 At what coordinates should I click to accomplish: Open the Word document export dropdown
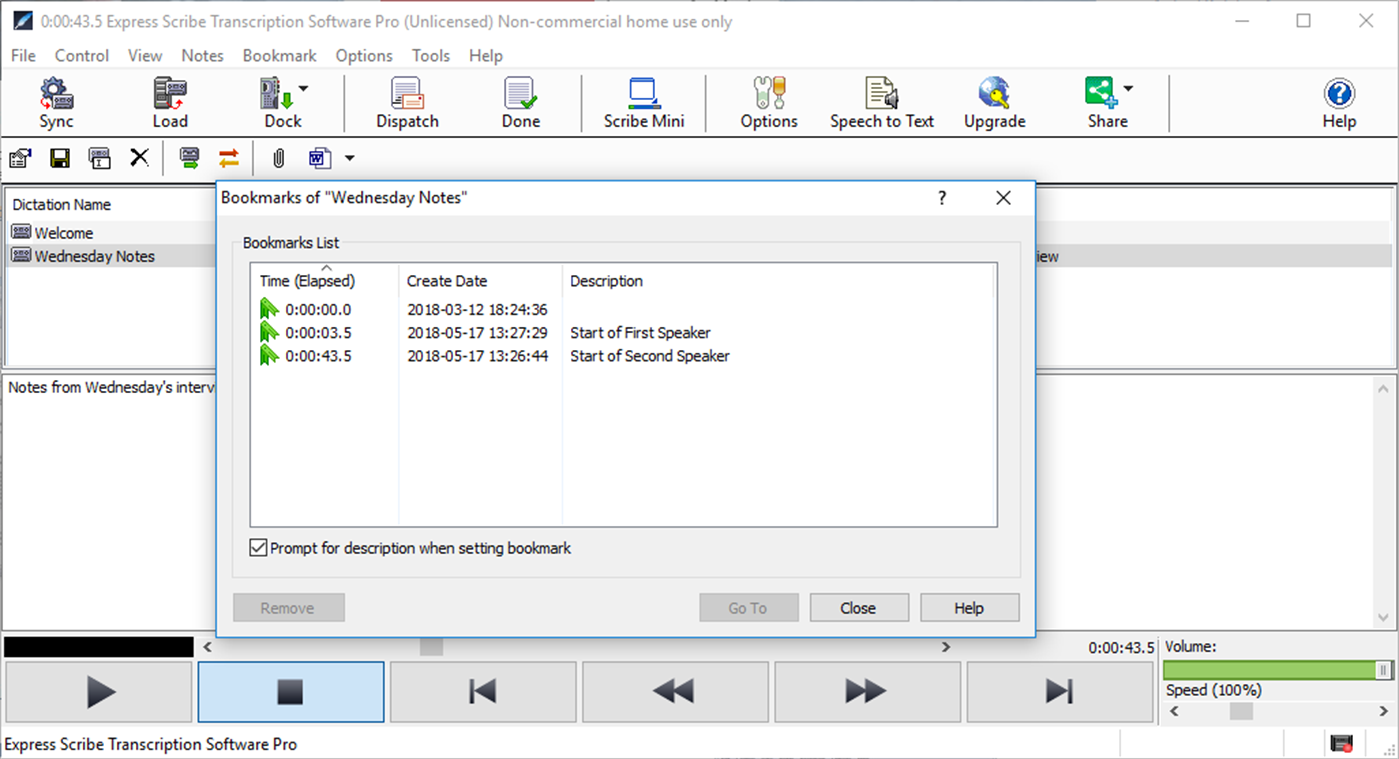pyautogui.click(x=349, y=158)
